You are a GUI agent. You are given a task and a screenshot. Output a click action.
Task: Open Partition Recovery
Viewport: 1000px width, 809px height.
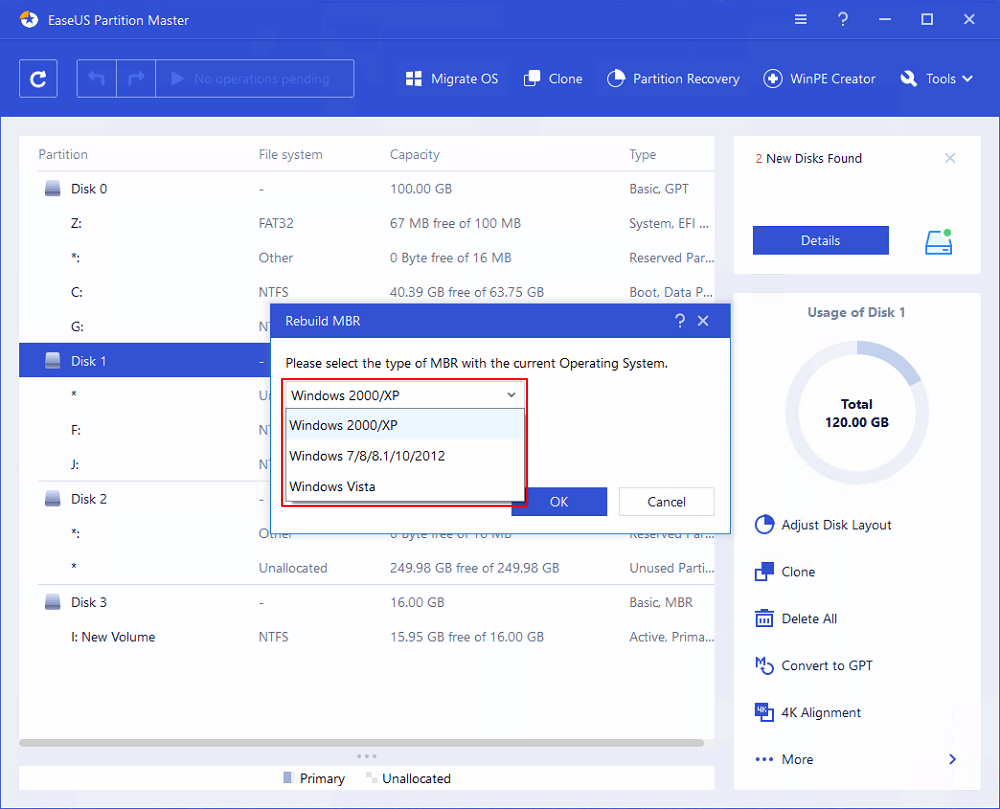click(673, 78)
